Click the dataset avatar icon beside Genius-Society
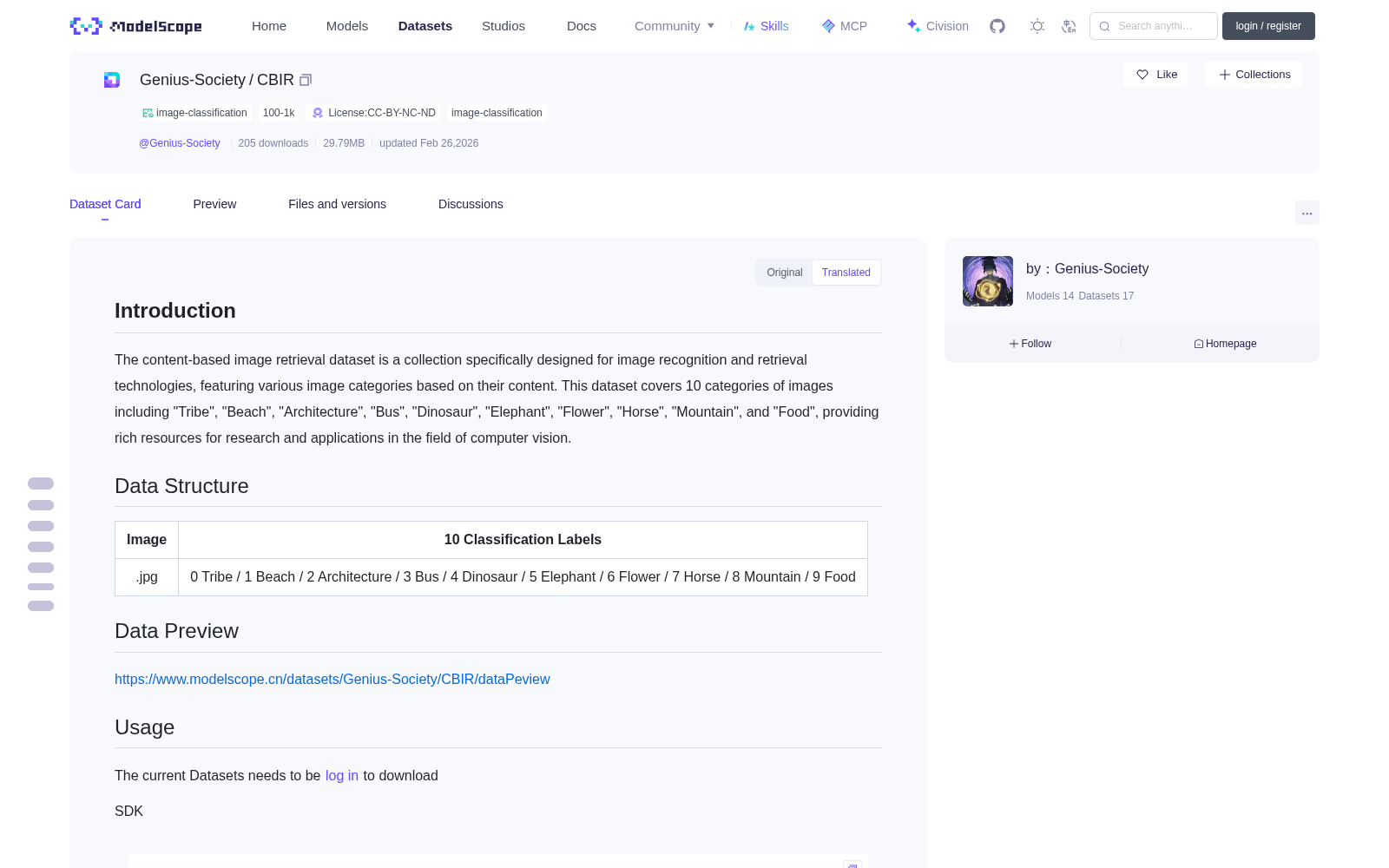The image size is (1389, 868). (112, 80)
